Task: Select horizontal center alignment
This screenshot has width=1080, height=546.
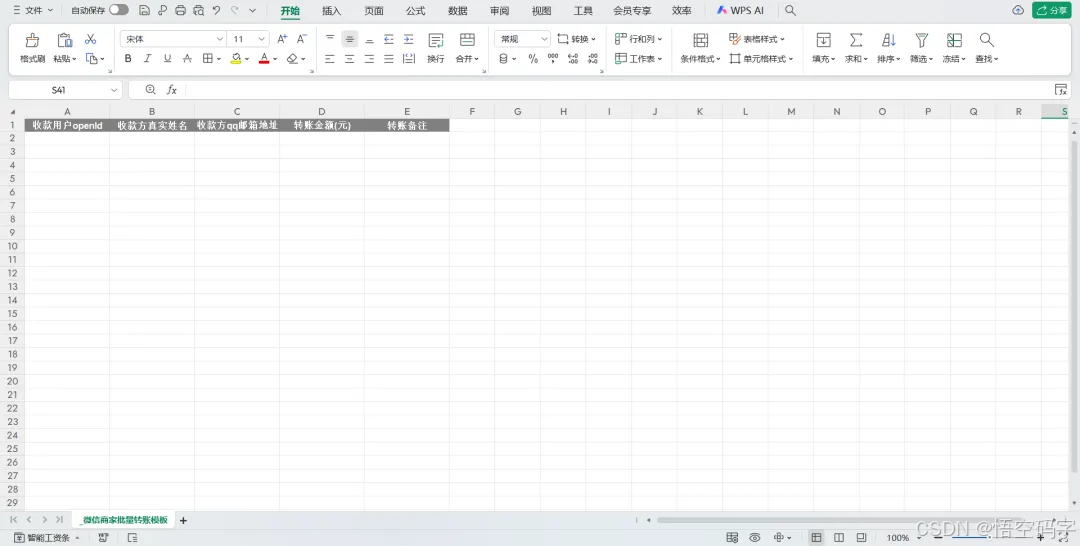Action: (349, 59)
